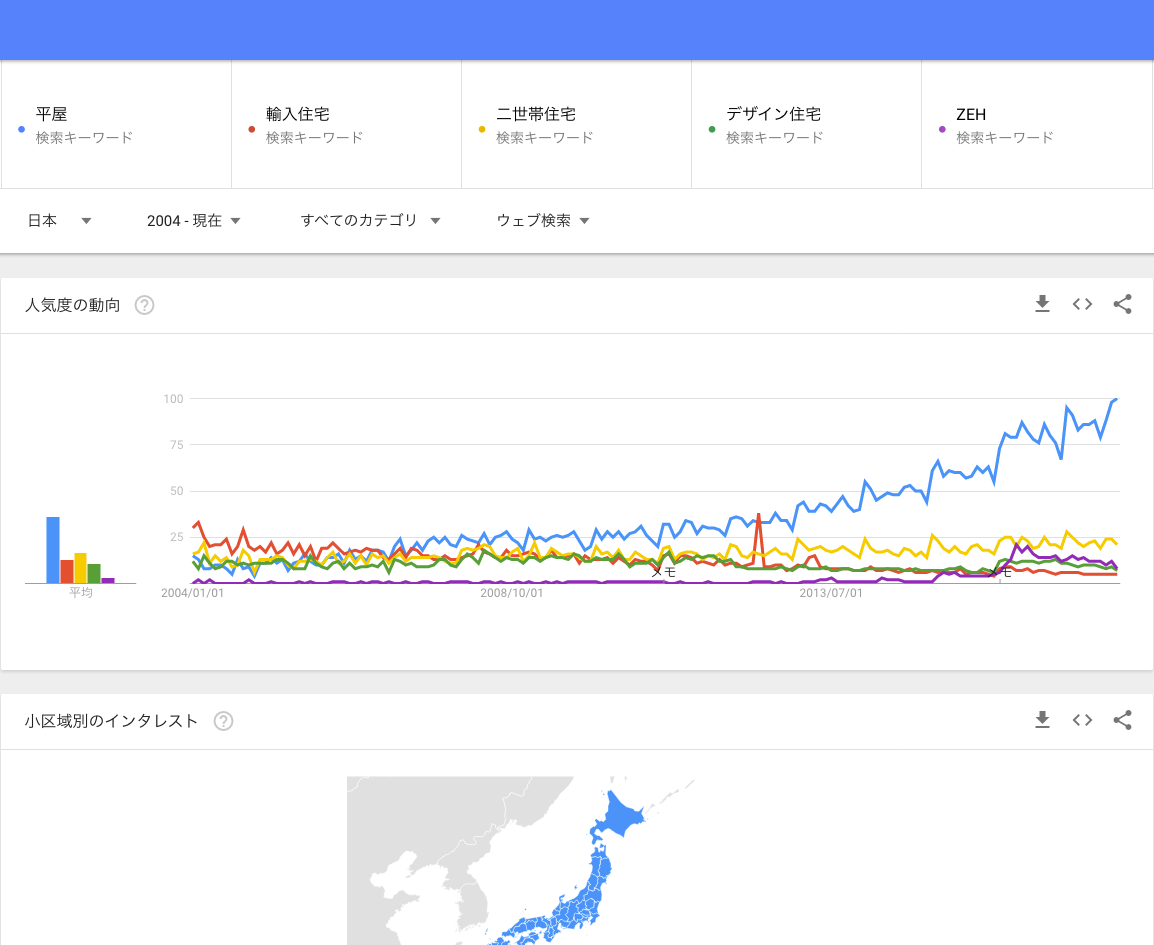Open help for 小区域別のインタレスト
Screen dimensions: 1154x945
click(x=223, y=721)
